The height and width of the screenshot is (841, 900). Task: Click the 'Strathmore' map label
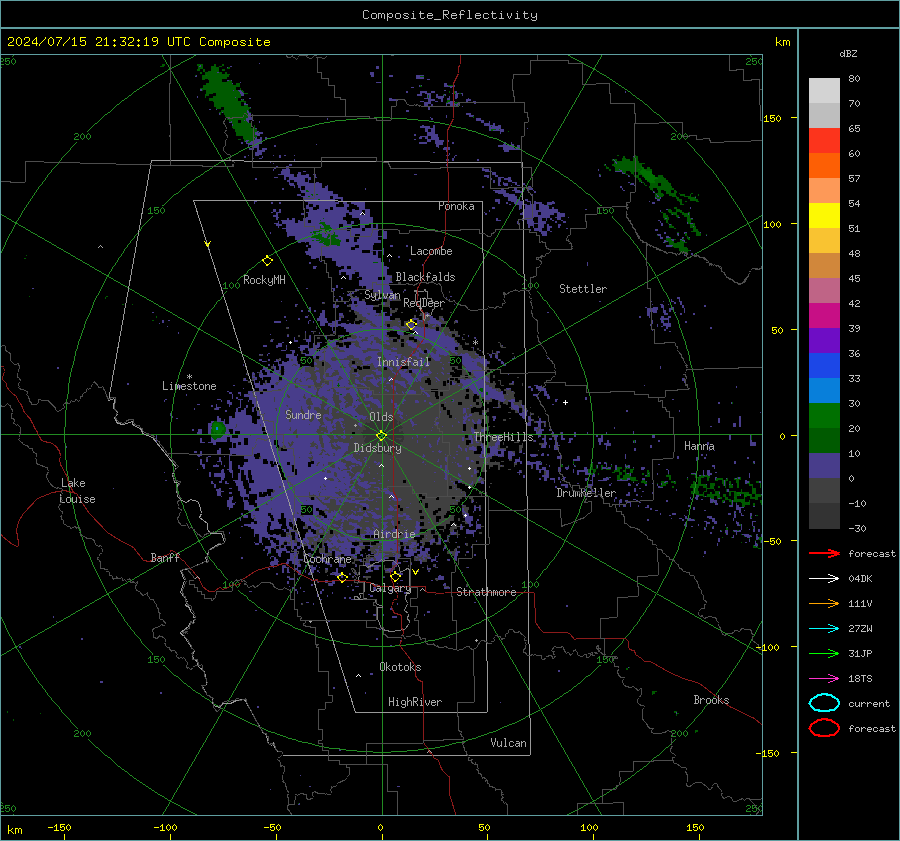tap(486, 592)
